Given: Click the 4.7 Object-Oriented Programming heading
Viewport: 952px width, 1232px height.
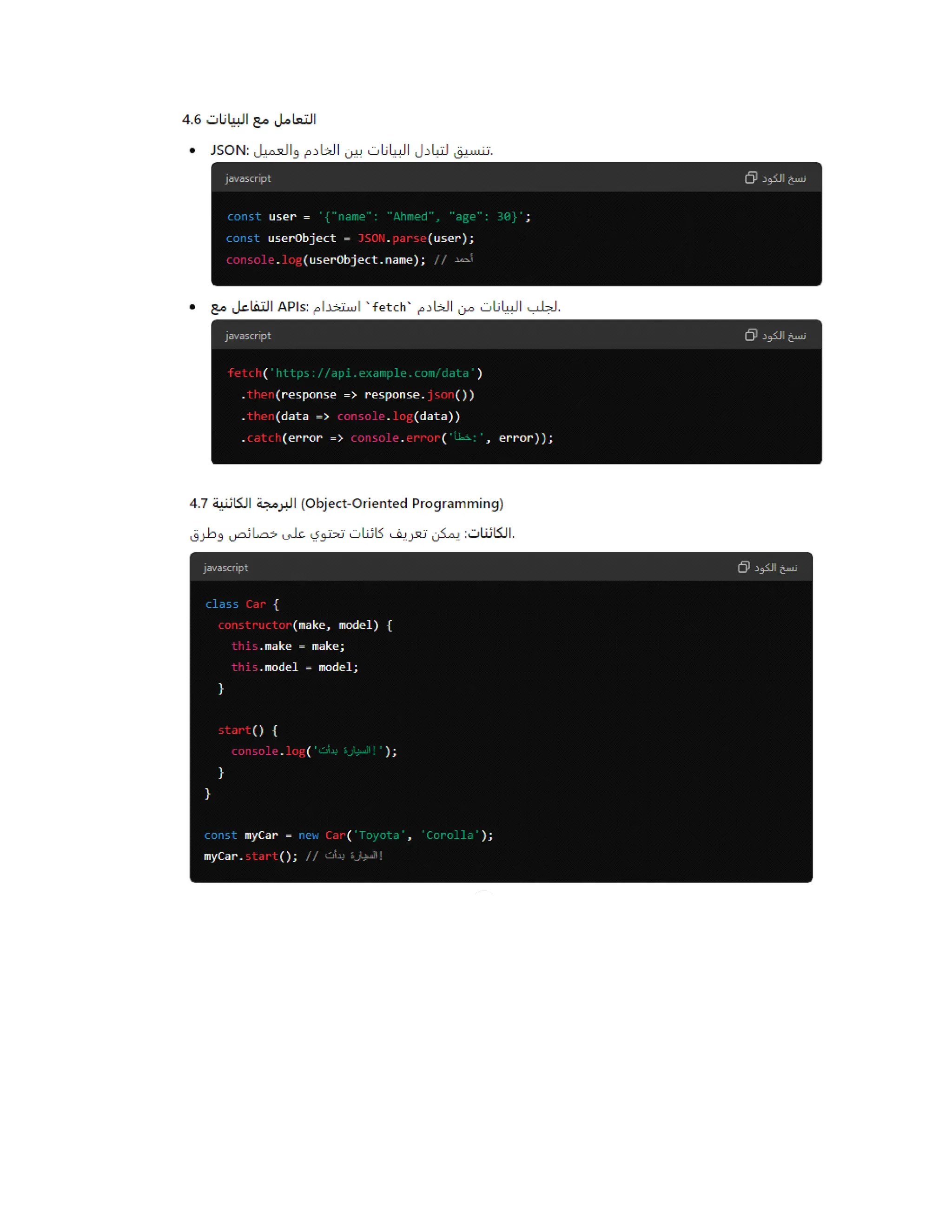Looking at the screenshot, I should pos(346,503).
